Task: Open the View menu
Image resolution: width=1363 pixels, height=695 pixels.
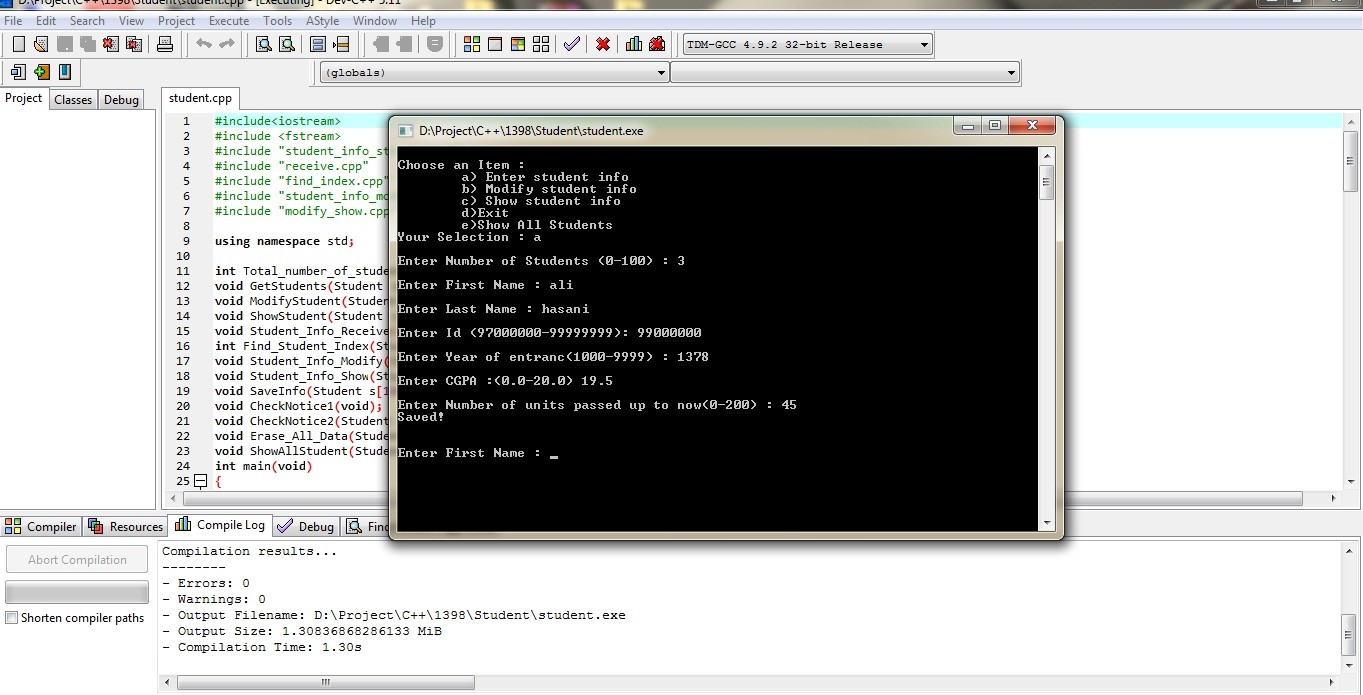Action: coord(131,20)
